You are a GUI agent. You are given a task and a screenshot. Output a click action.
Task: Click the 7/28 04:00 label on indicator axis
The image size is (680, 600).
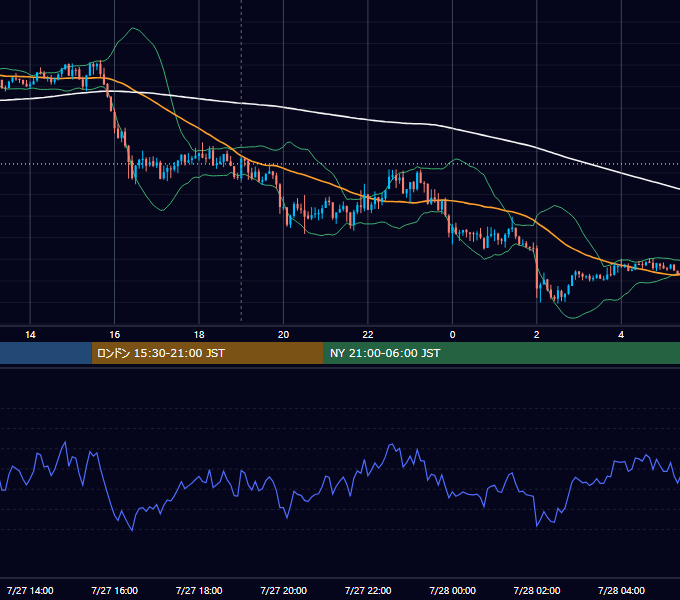point(621,590)
